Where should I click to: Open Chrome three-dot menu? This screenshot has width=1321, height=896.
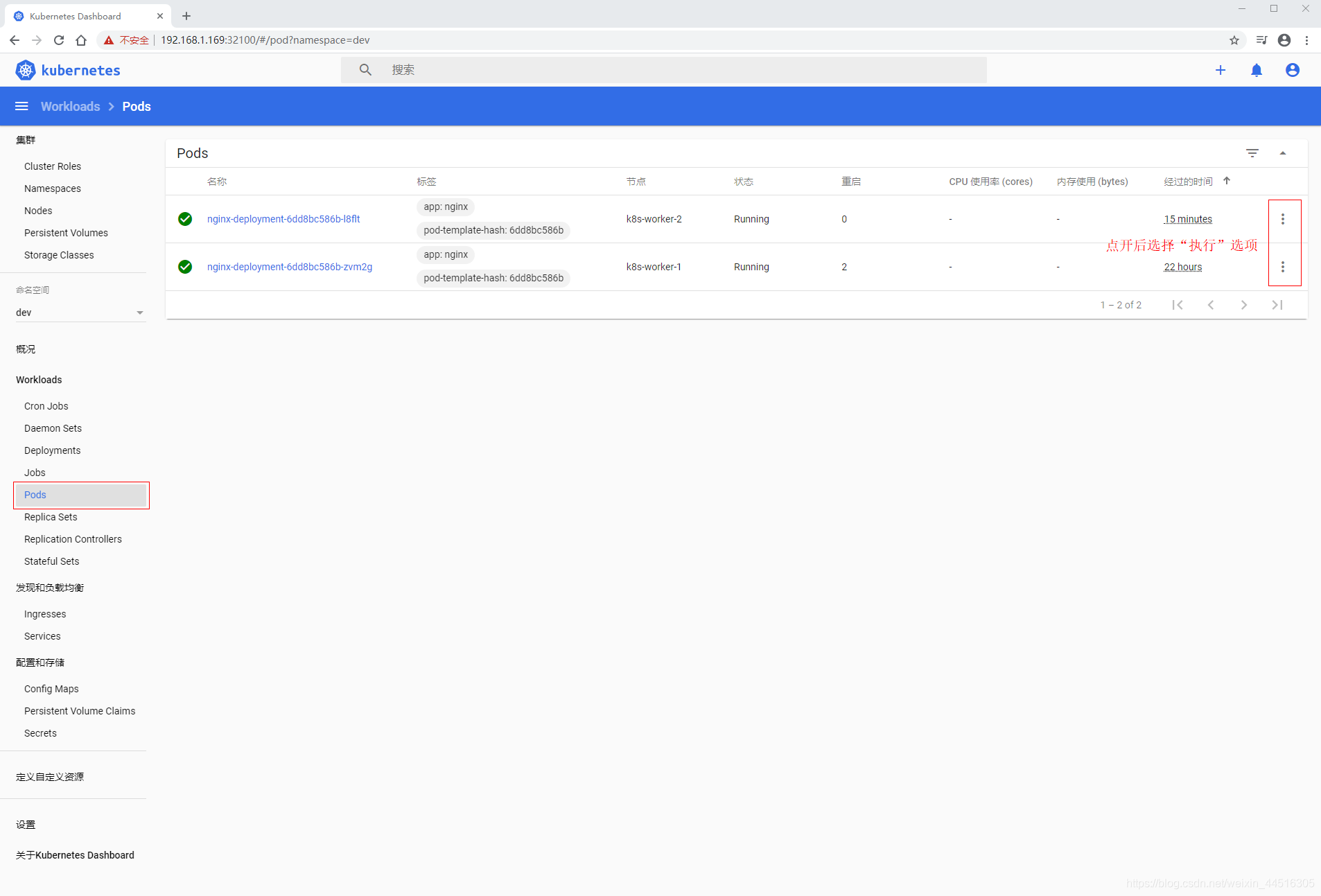(x=1306, y=40)
